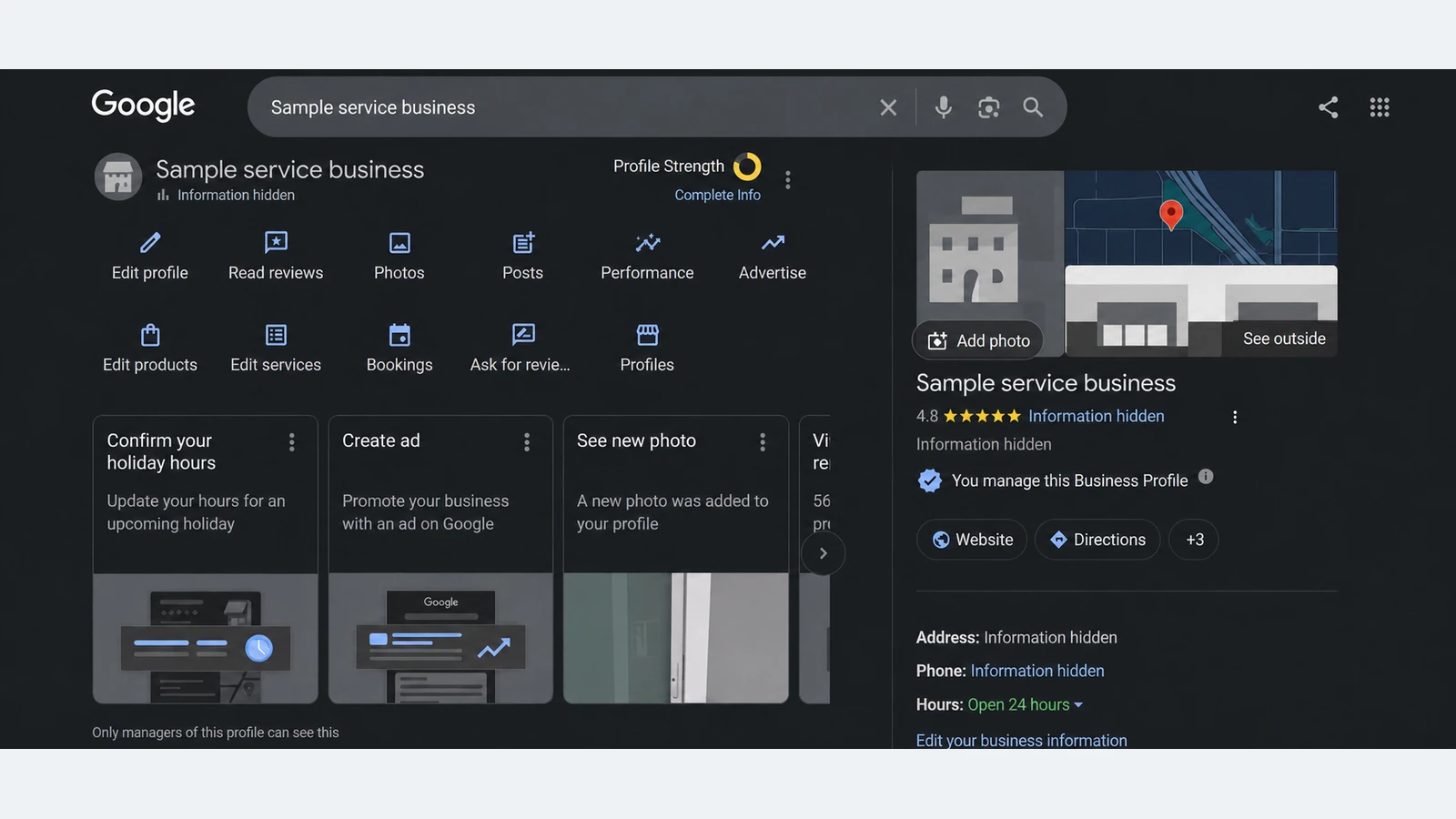This screenshot has height=819, width=1456.
Task: Click the share icon at the top right
Action: tap(1328, 107)
